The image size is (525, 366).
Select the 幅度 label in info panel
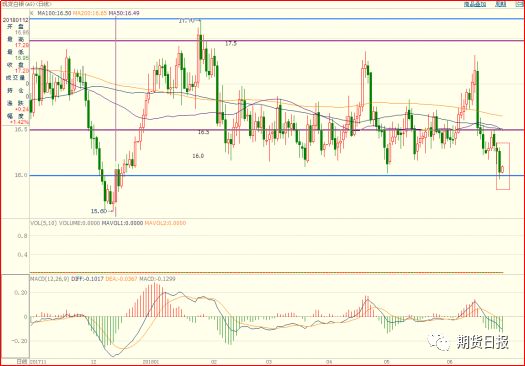point(15,116)
